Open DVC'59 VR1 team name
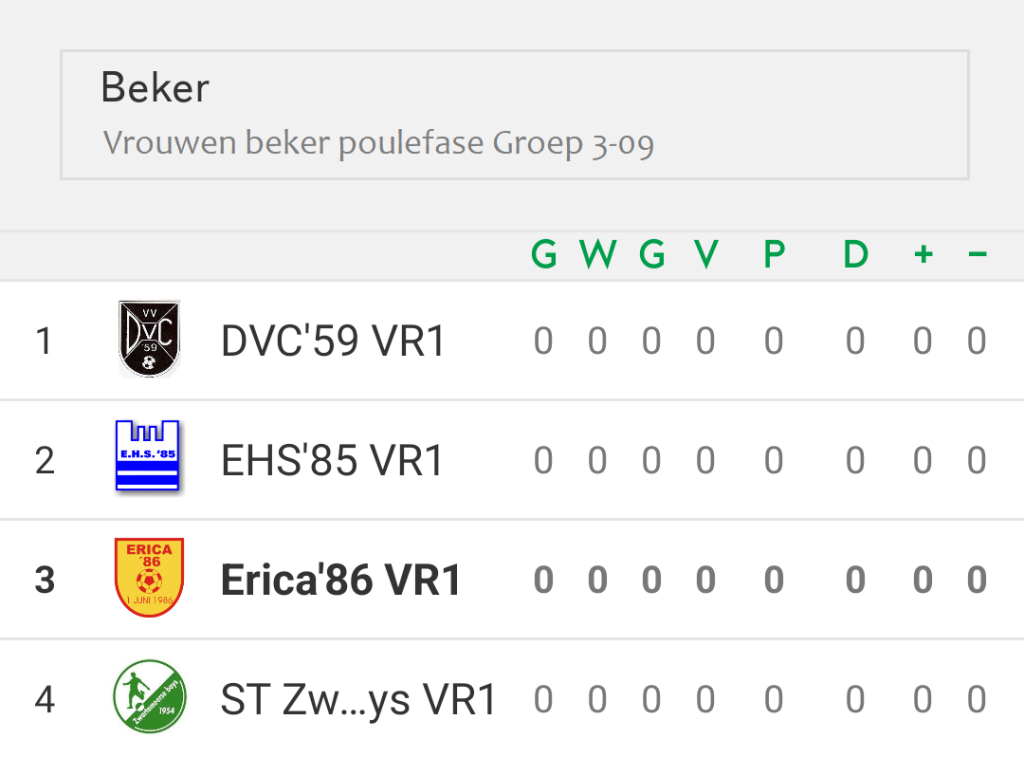This screenshot has width=1024, height=757. point(333,341)
